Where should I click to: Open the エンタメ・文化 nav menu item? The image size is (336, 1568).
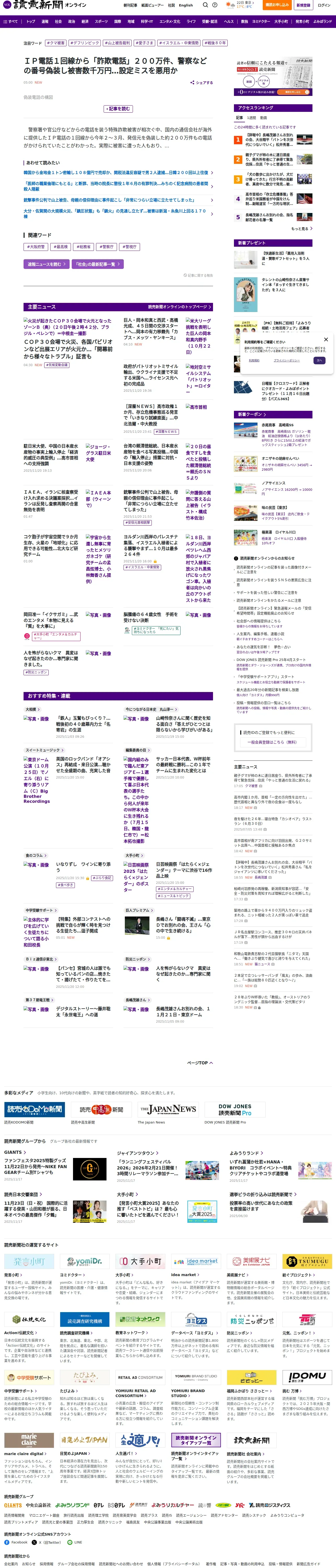tap(170, 21)
